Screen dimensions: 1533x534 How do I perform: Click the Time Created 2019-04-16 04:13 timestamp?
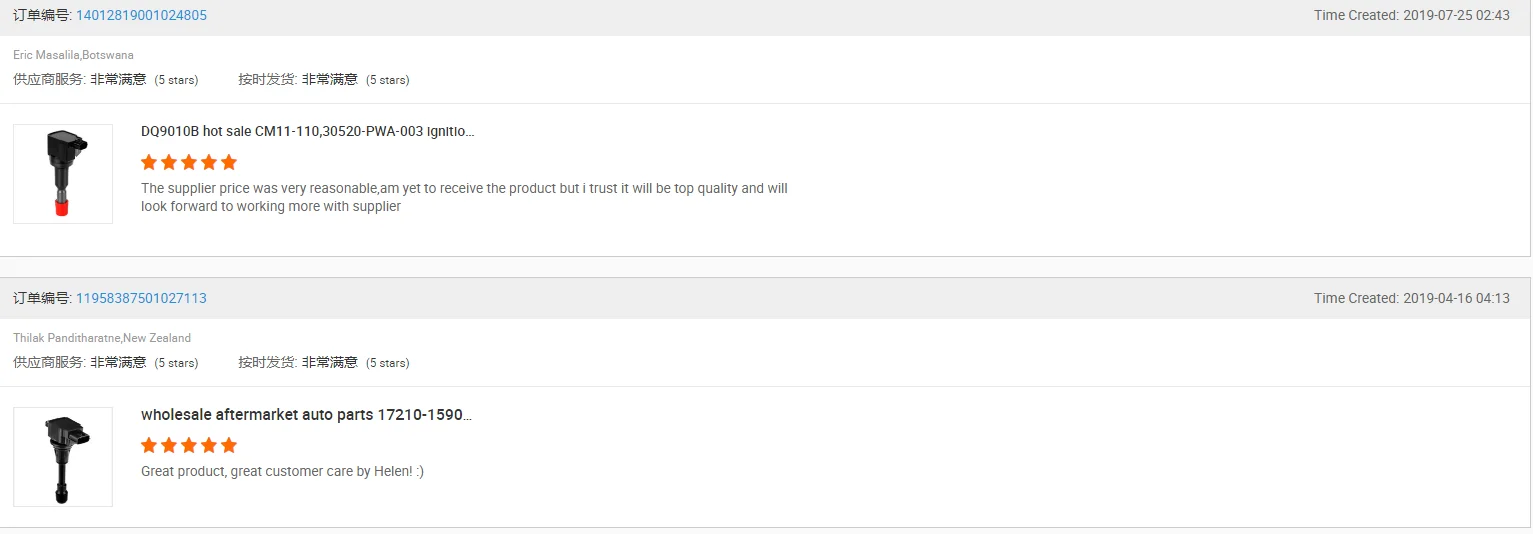click(x=1411, y=299)
